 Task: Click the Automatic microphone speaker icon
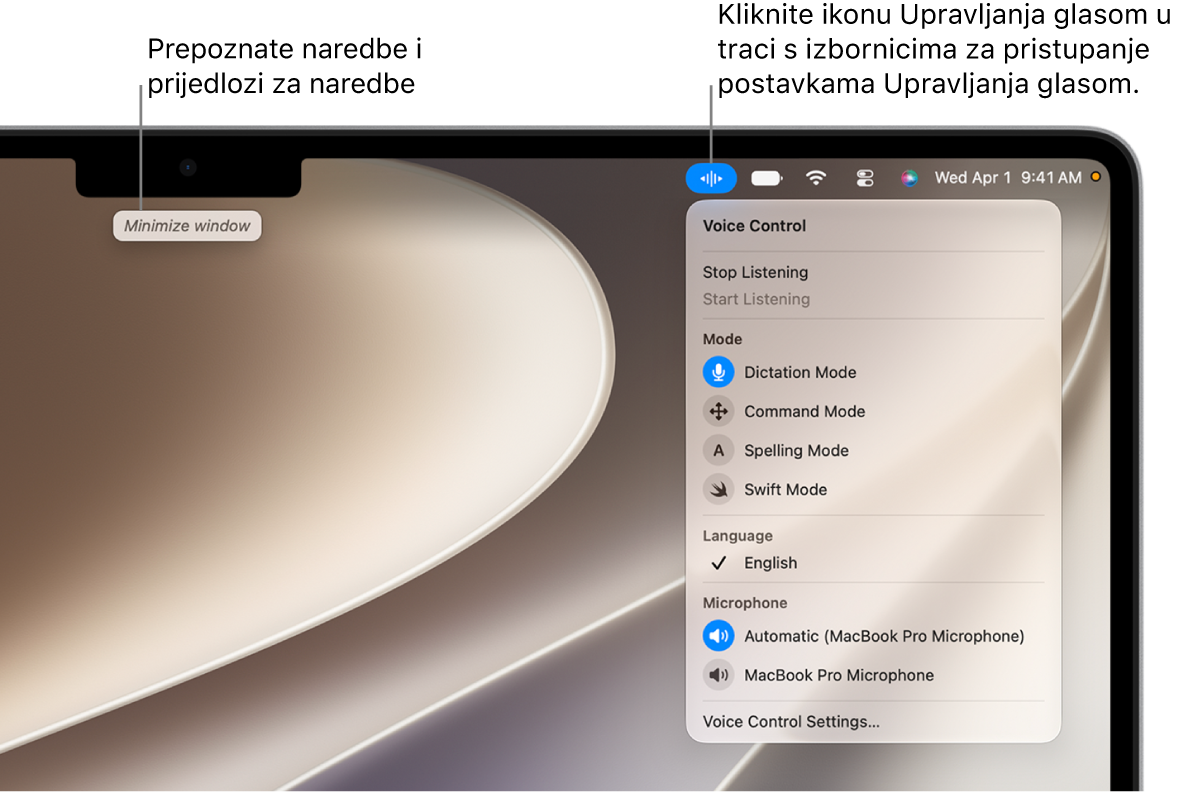(x=719, y=636)
